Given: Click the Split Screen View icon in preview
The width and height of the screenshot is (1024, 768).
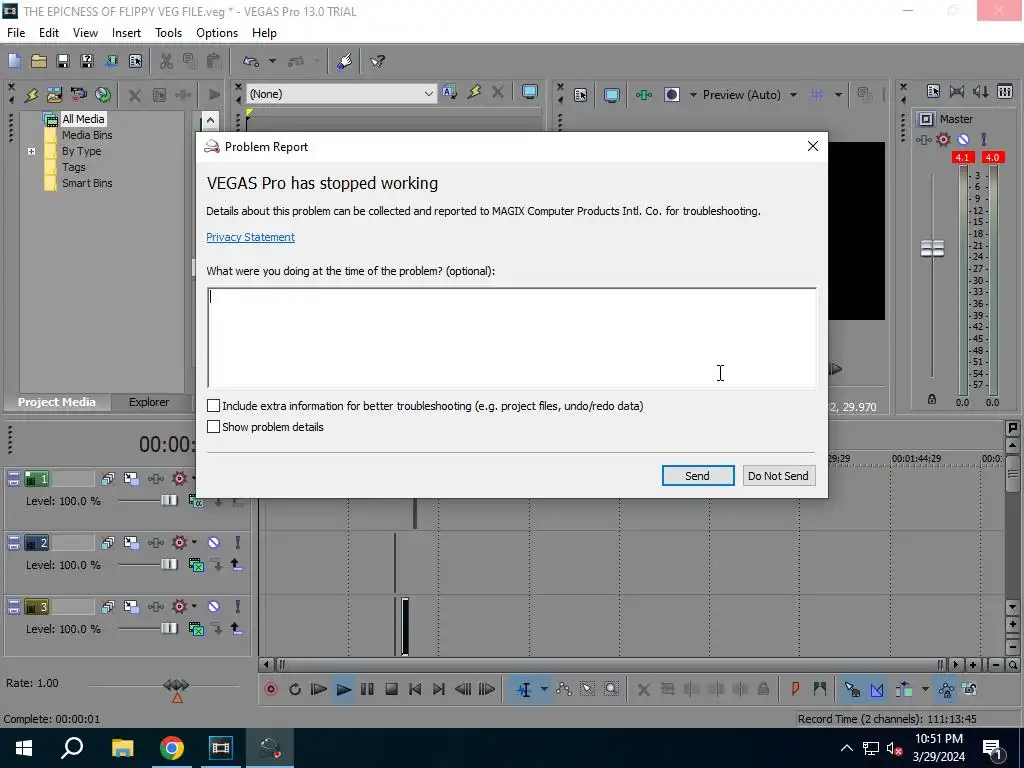Looking at the screenshot, I should point(672,95).
